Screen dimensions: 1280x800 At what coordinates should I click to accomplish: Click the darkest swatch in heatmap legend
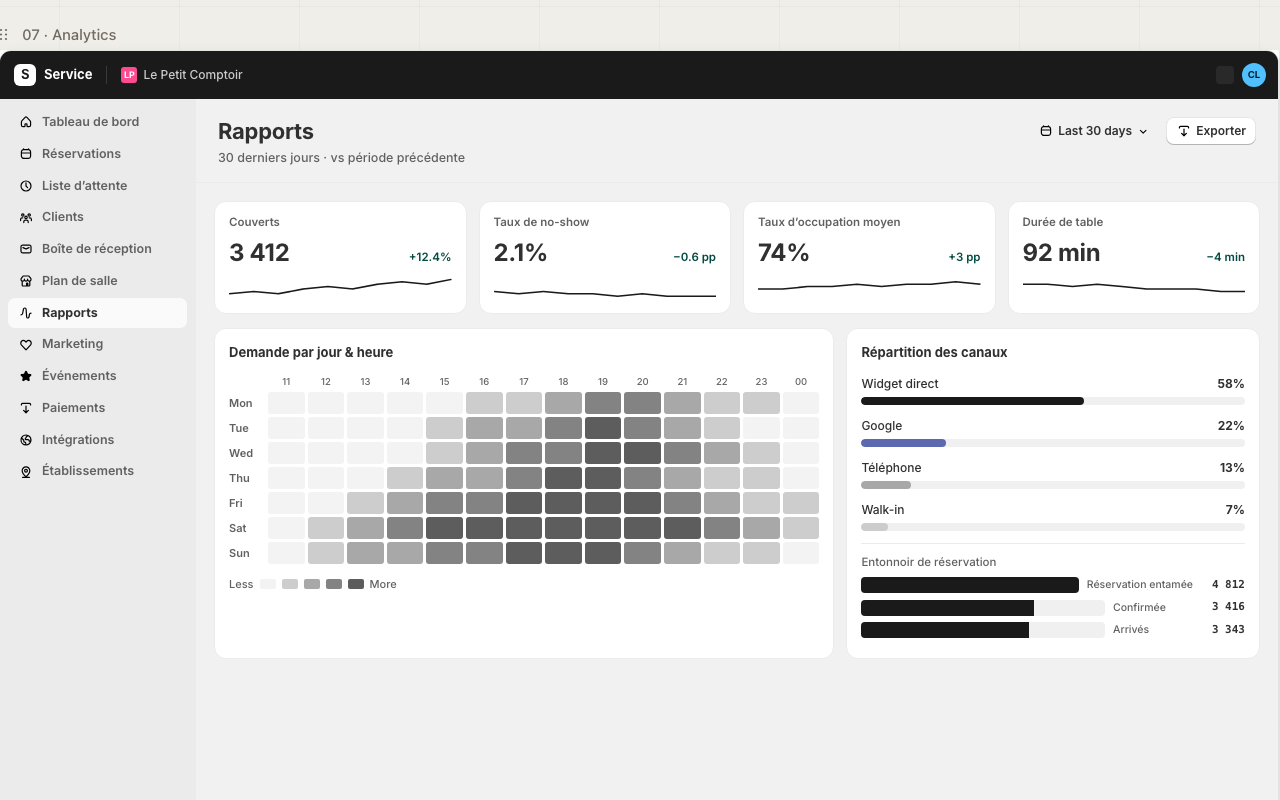(356, 584)
